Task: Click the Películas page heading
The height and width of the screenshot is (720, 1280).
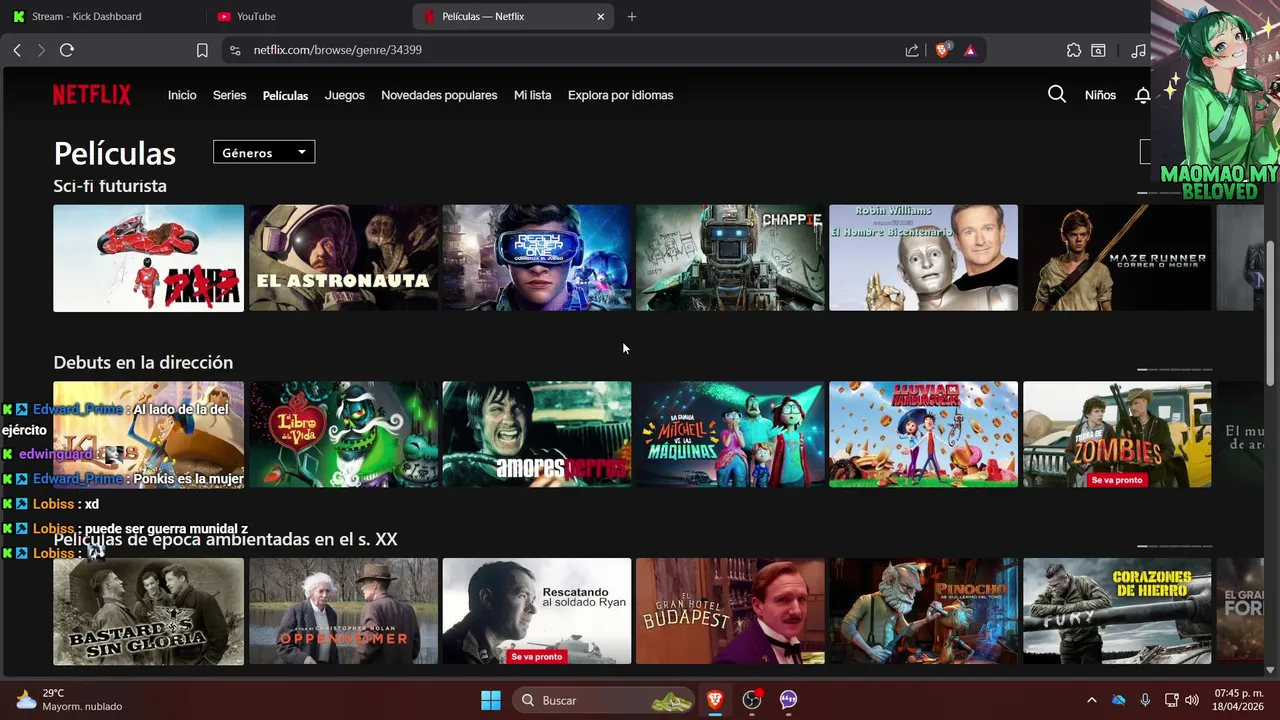Action: 115,153
